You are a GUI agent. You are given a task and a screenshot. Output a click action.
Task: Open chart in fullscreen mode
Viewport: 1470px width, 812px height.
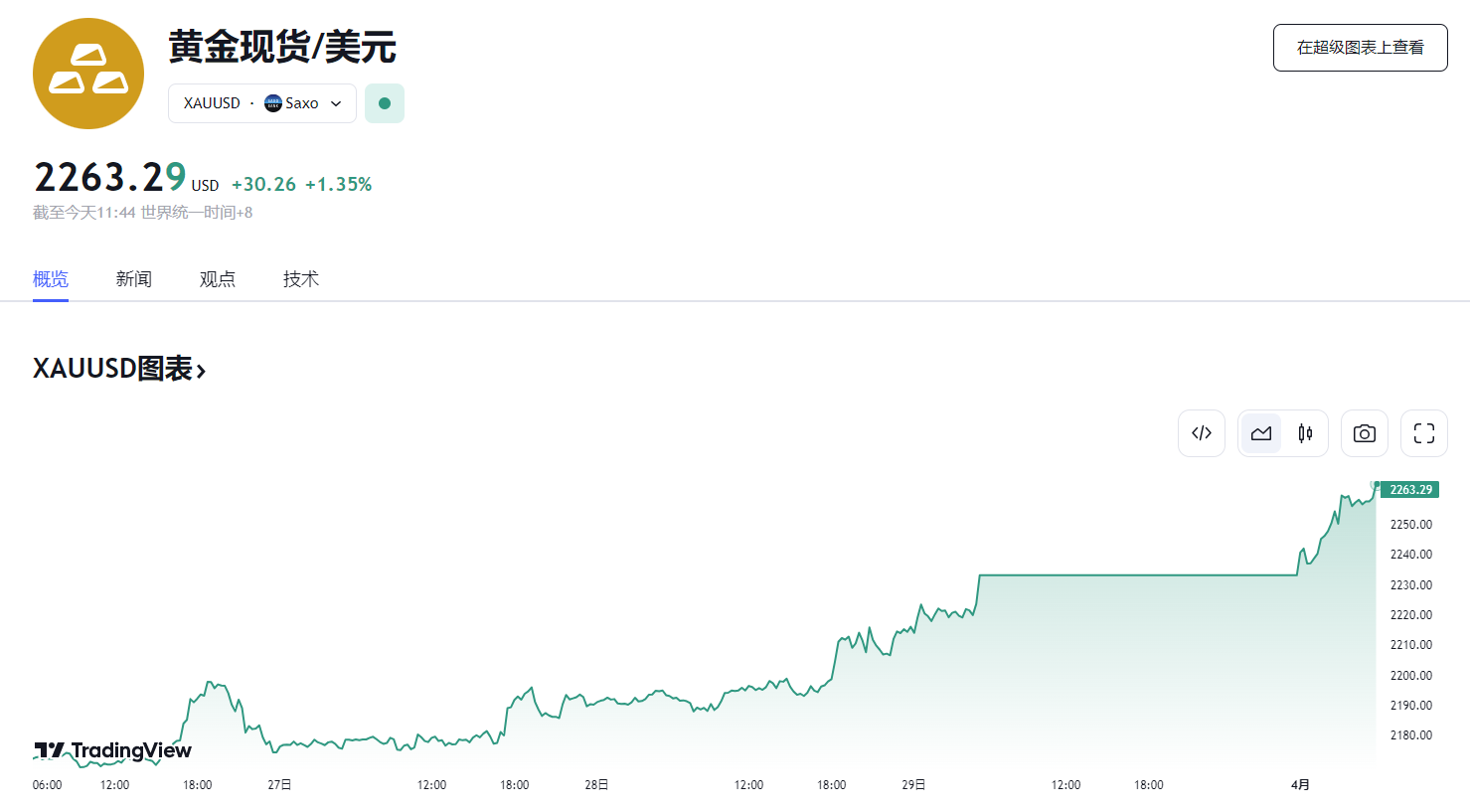tap(1424, 433)
